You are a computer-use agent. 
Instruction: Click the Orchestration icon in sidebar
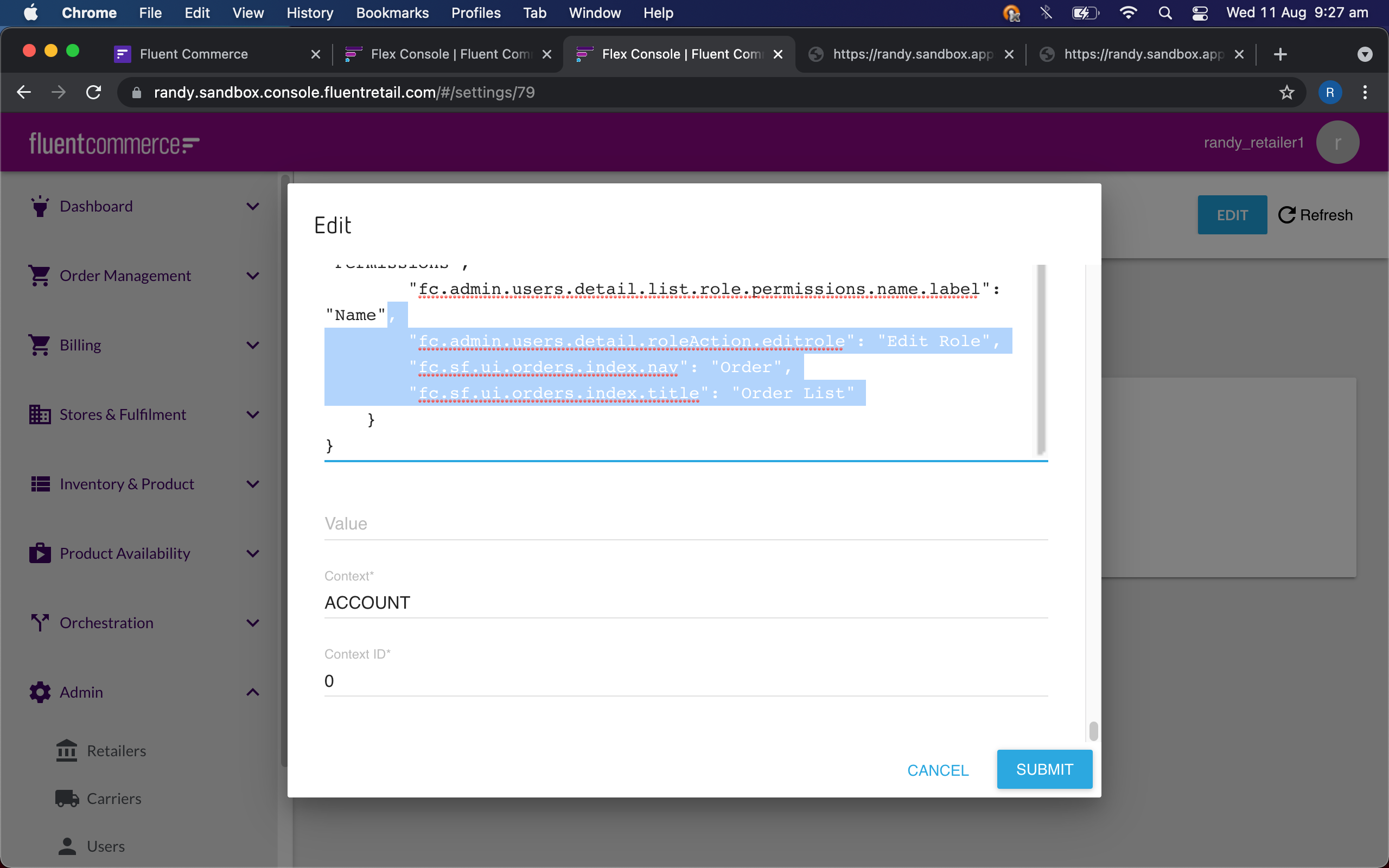38,622
